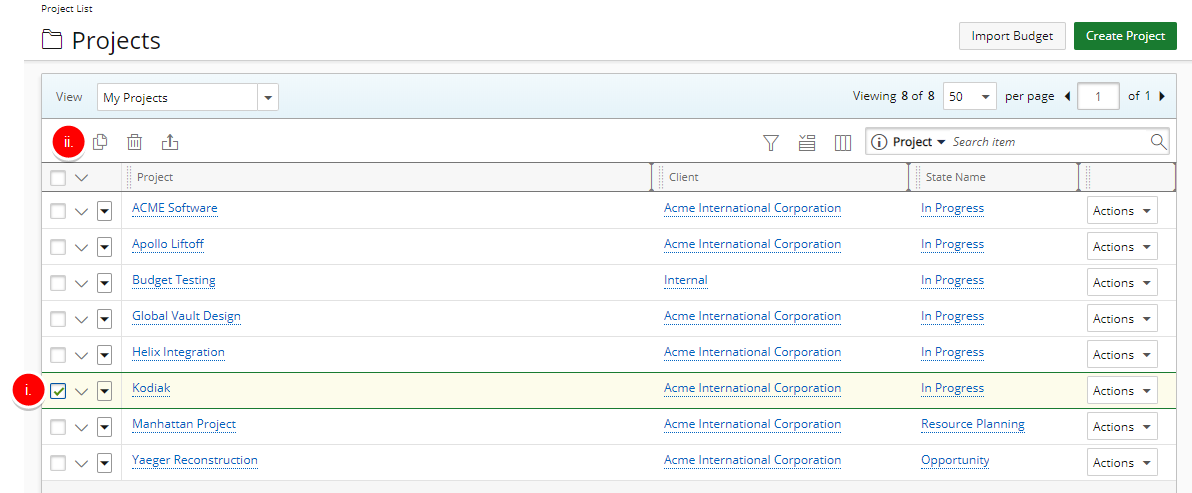1192x493 pixels.
Task: Go to next page arrow
Action: tap(1162, 97)
